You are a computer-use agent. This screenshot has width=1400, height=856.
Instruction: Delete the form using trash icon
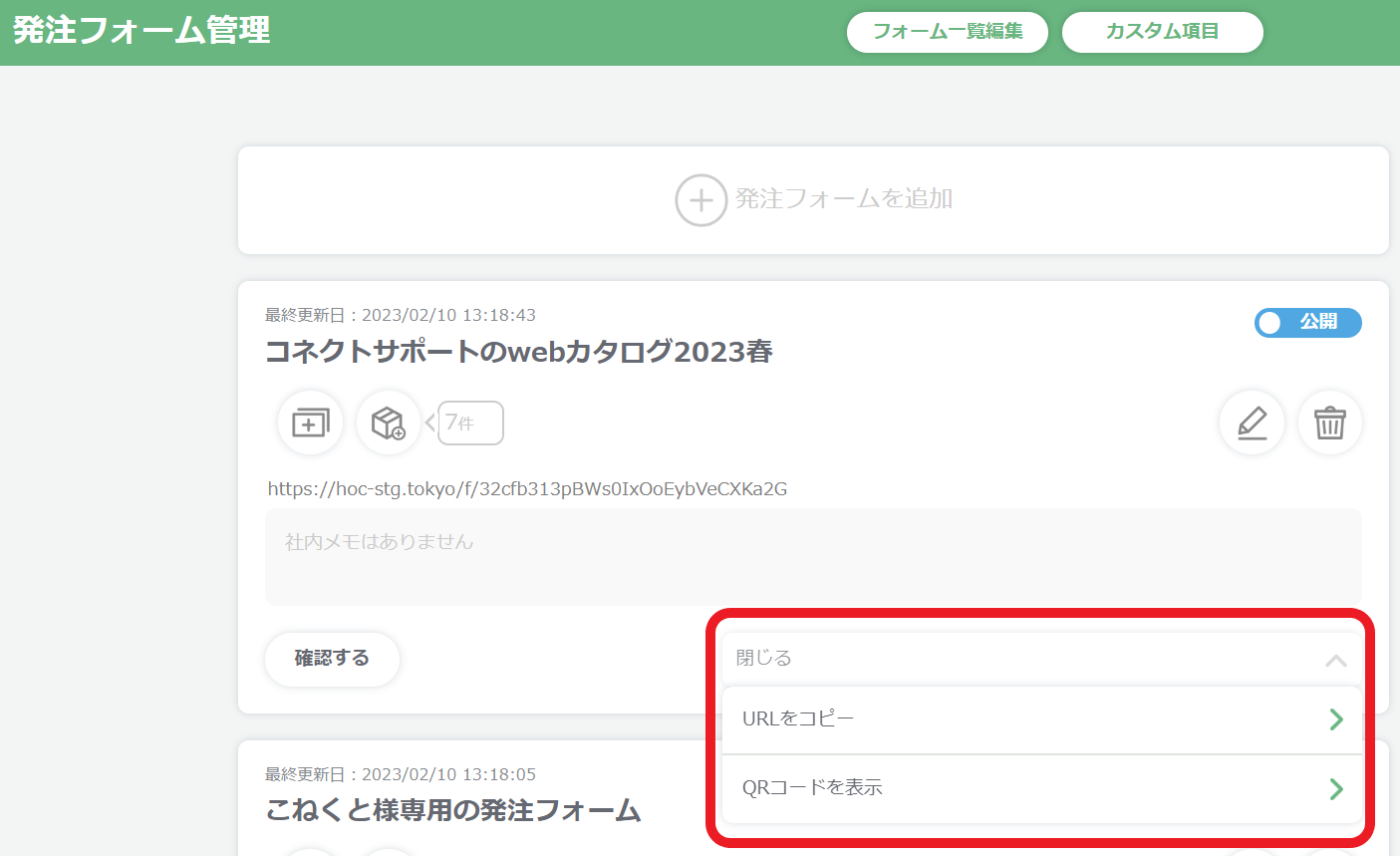click(1329, 423)
